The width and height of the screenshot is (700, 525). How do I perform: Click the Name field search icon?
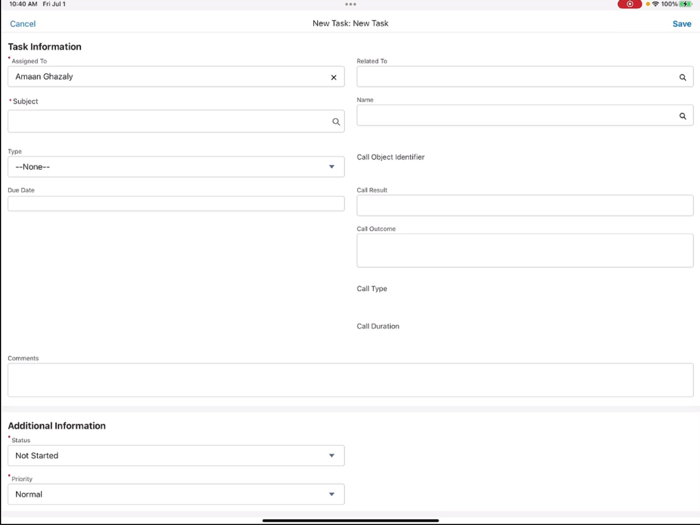tap(683, 116)
